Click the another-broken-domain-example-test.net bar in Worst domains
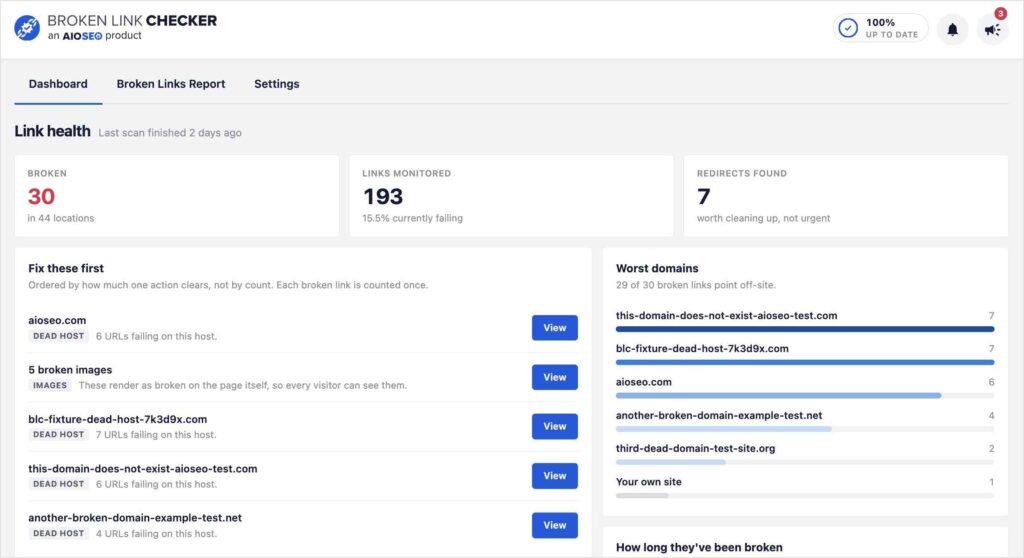Viewport: 1024px width, 558px height. tap(805, 429)
